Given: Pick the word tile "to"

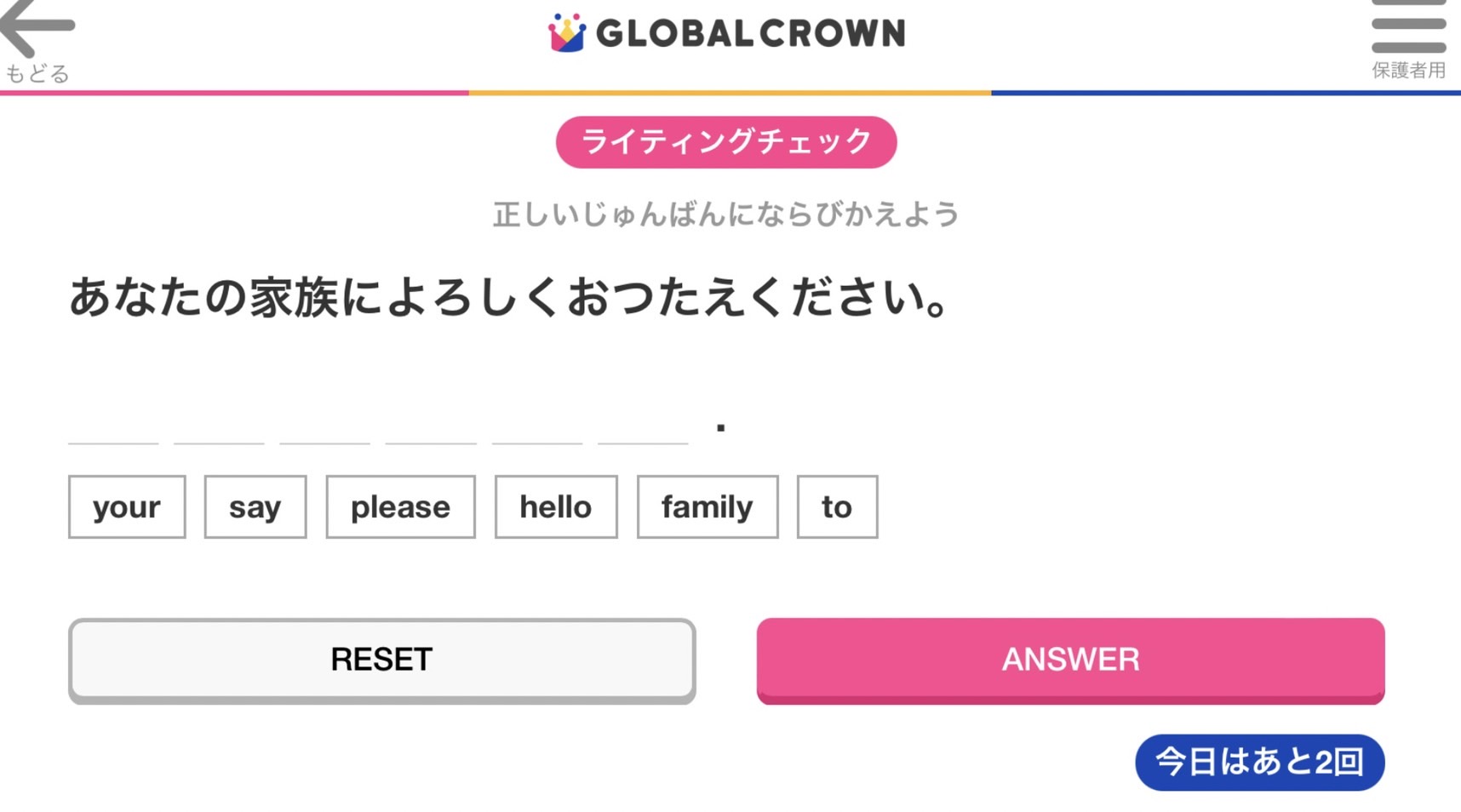Looking at the screenshot, I should click(837, 507).
